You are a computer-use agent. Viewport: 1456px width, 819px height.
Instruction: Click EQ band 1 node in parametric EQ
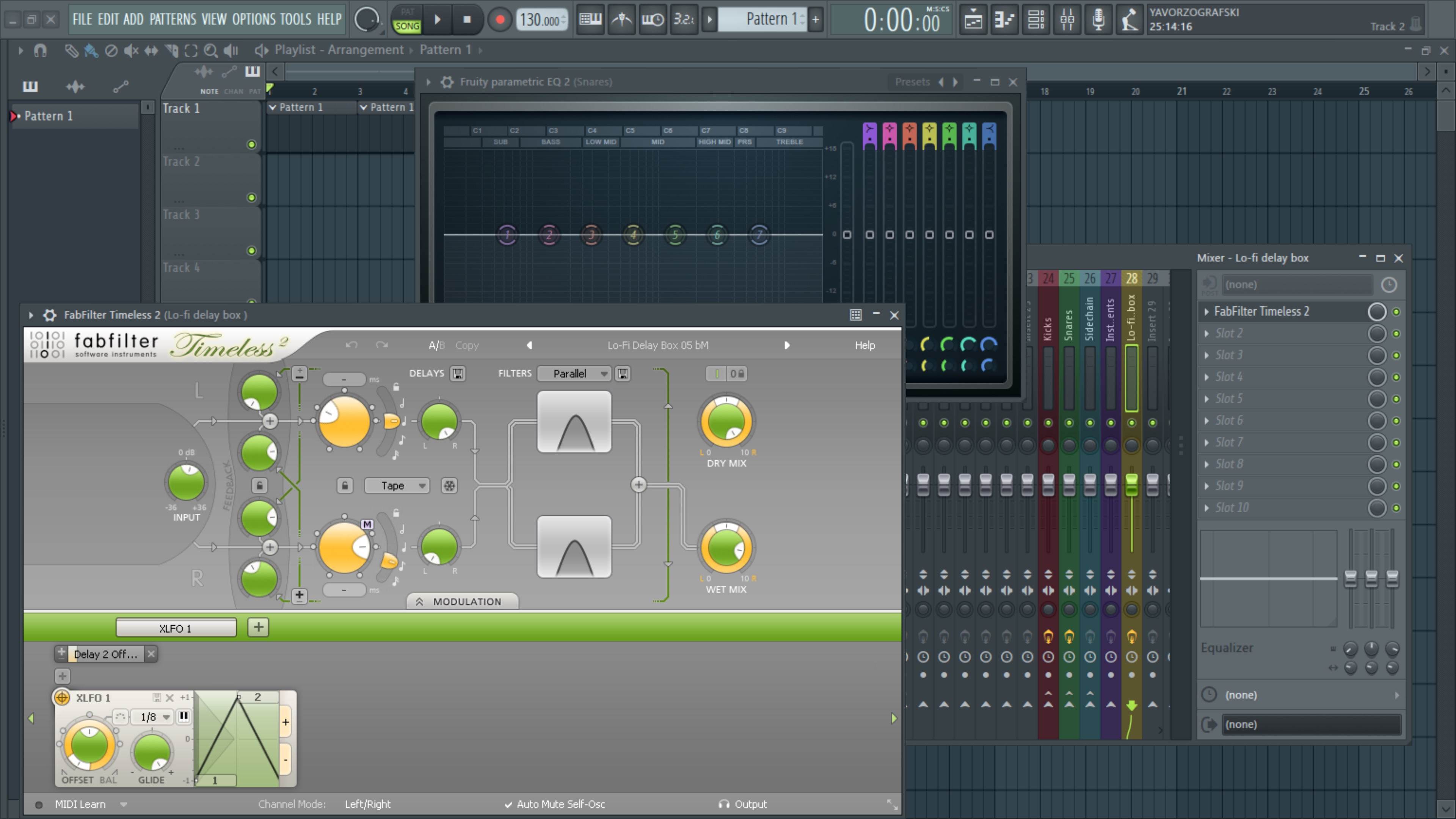click(x=507, y=235)
